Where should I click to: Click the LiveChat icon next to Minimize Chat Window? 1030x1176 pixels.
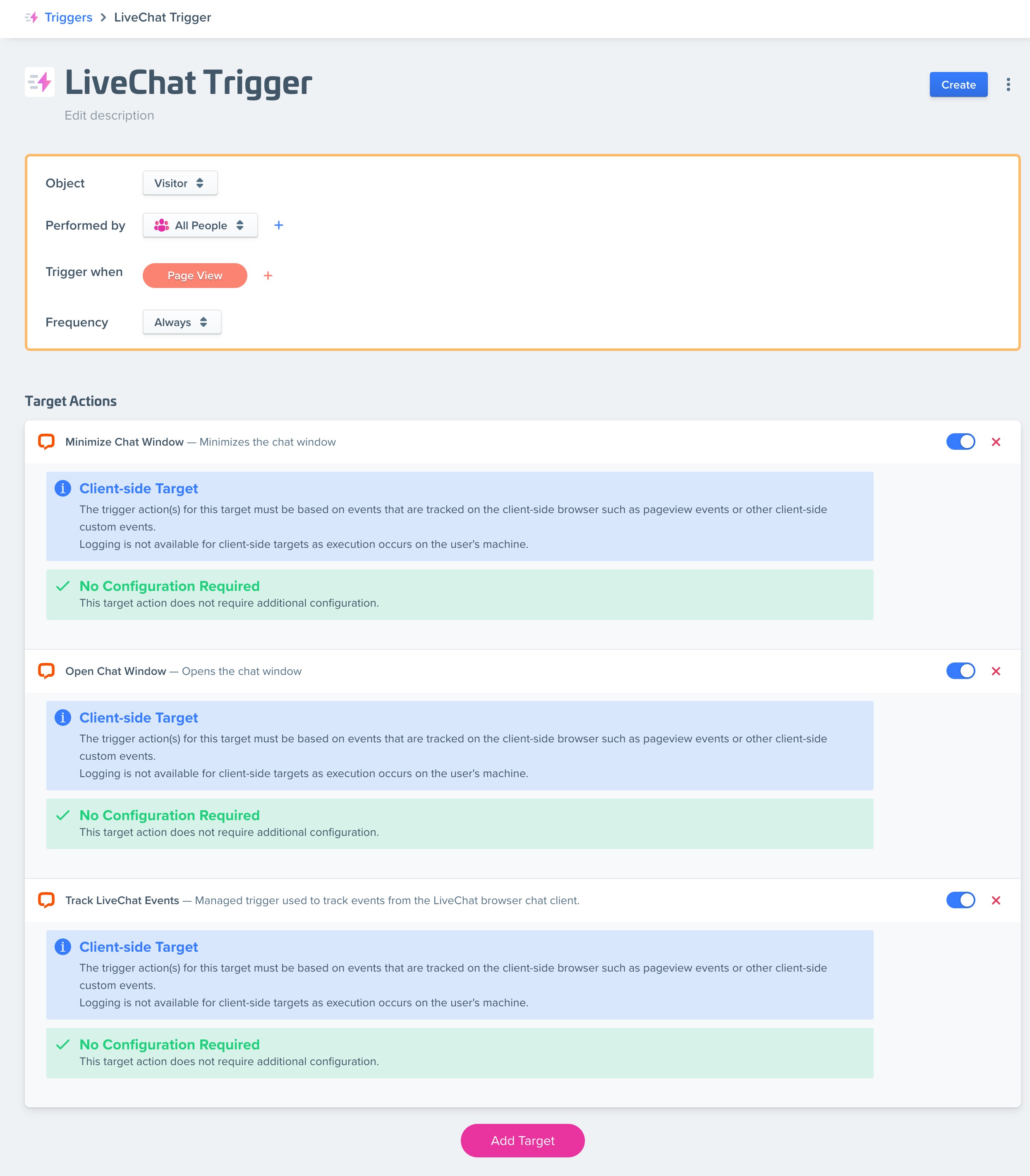47,442
